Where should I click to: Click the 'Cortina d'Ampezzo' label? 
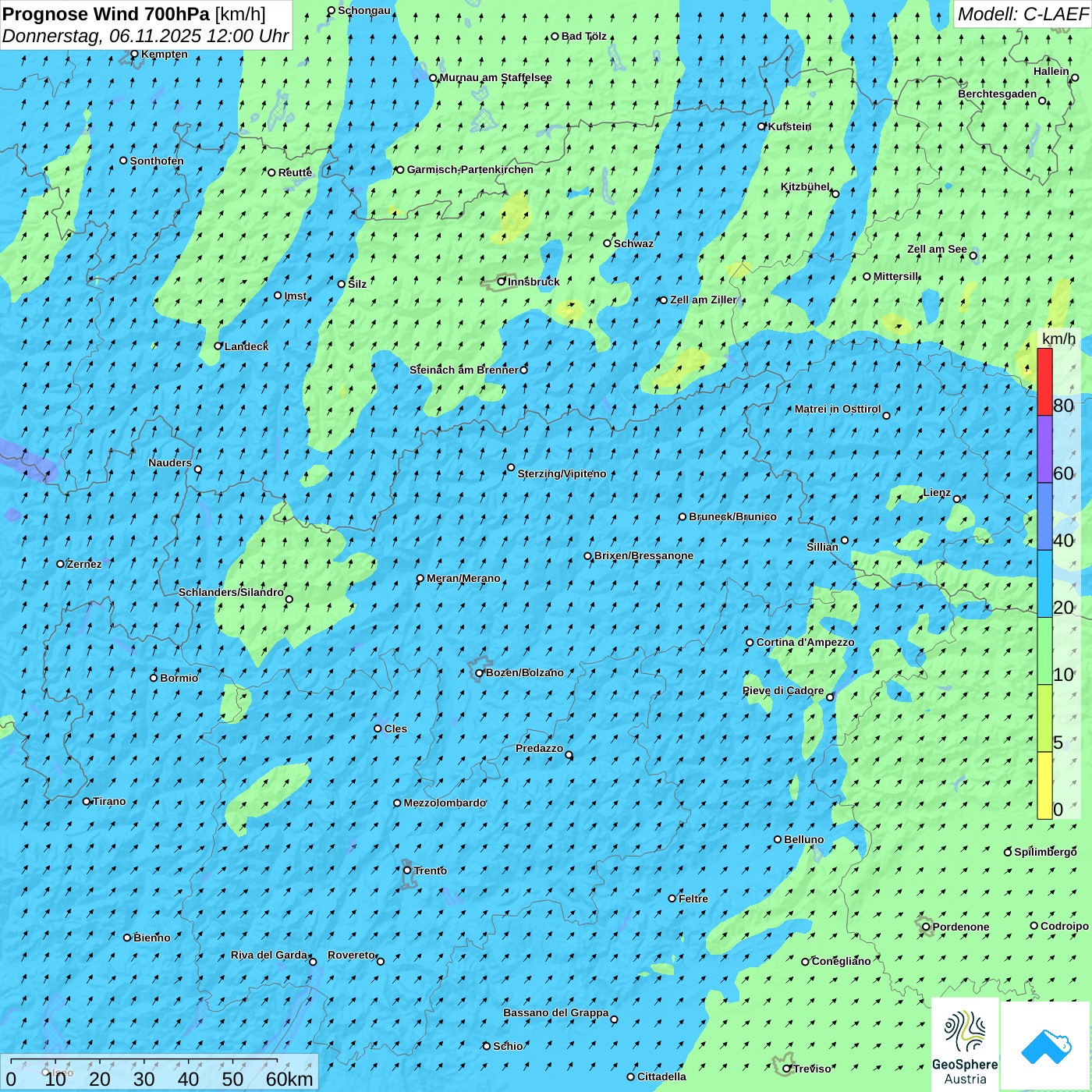[x=805, y=642]
